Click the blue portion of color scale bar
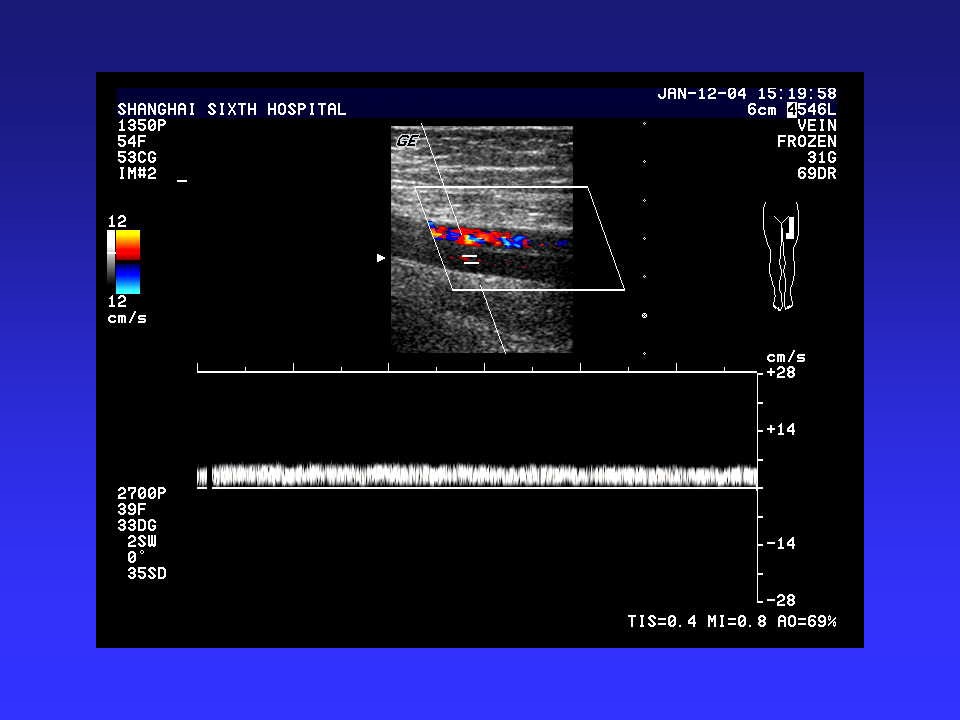The image size is (960, 720). 128,278
